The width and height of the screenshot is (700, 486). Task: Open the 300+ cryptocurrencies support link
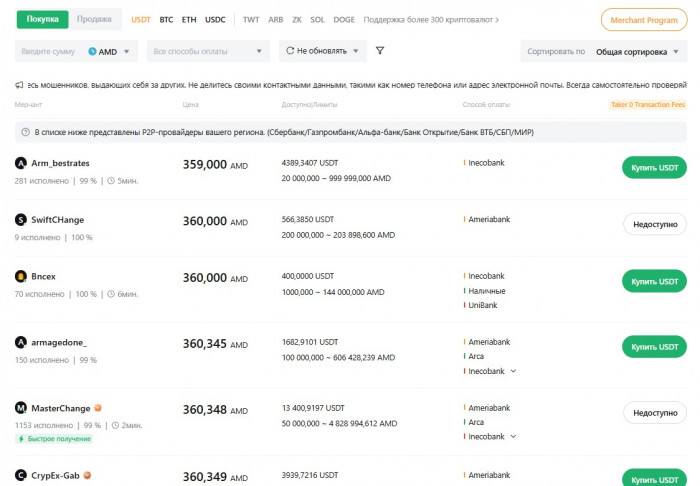[x=431, y=20]
